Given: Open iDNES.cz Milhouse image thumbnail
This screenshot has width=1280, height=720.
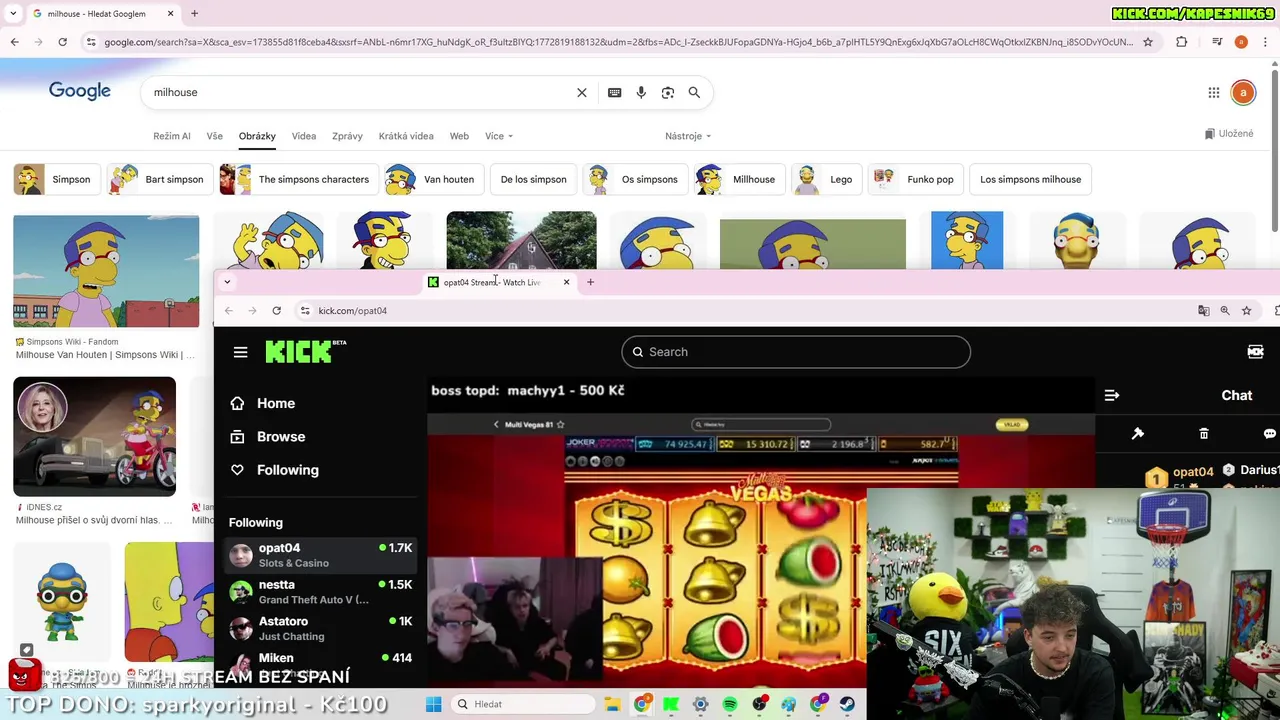Looking at the screenshot, I should click(94, 436).
